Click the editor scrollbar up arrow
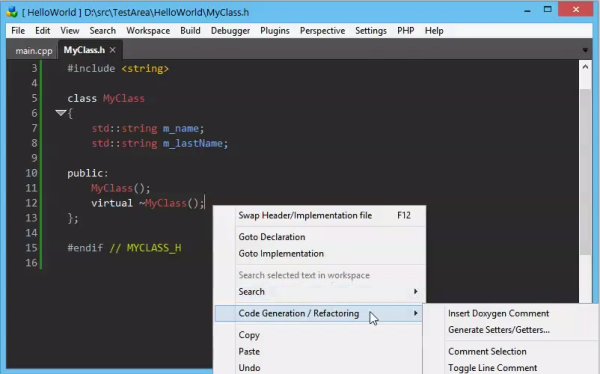The image size is (600, 374). click(x=585, y=67)
